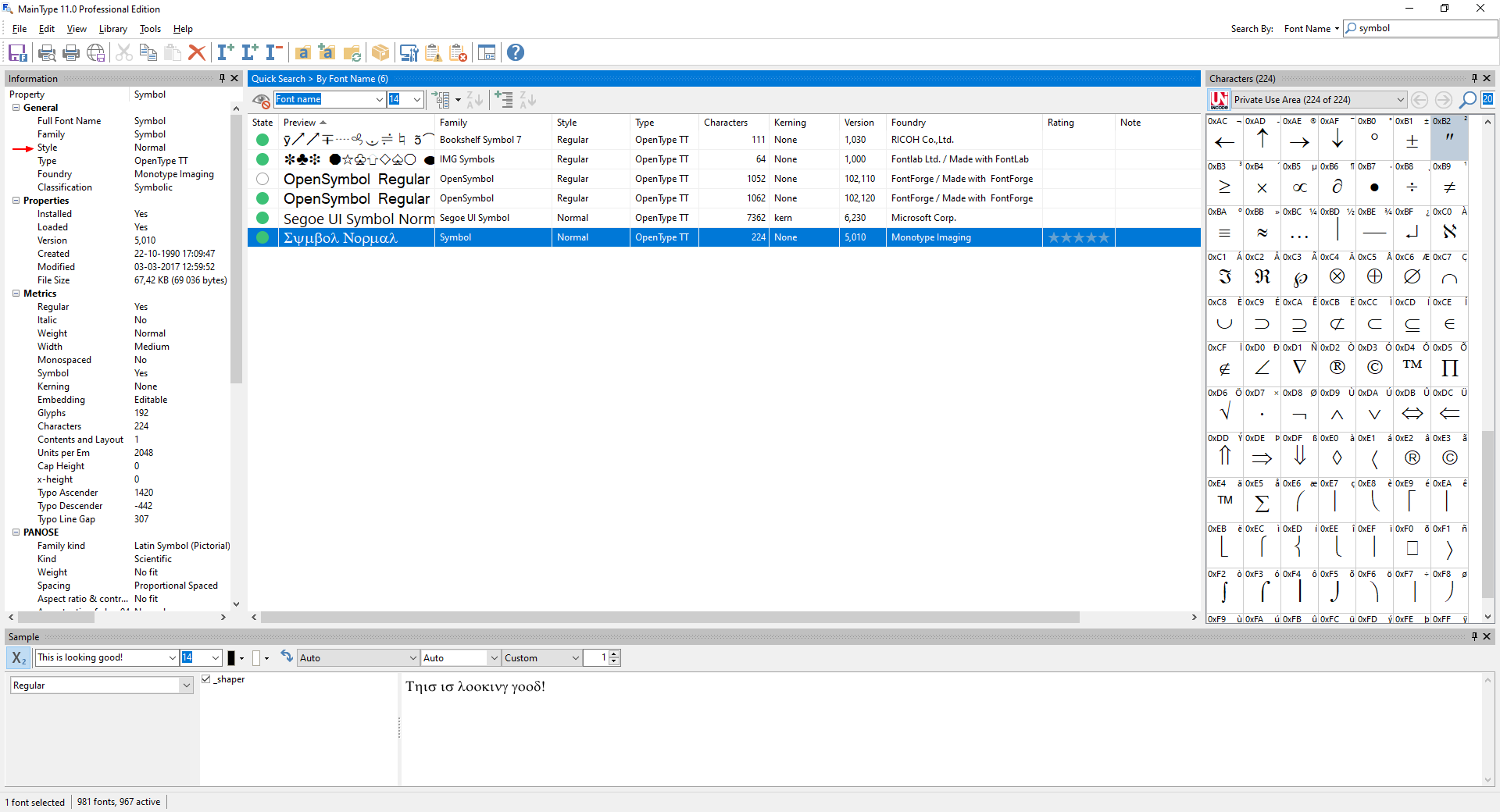Click the package box icon
Viewport: 1500px width, 812px height.
pyautogui.click(x=380, y=52)
